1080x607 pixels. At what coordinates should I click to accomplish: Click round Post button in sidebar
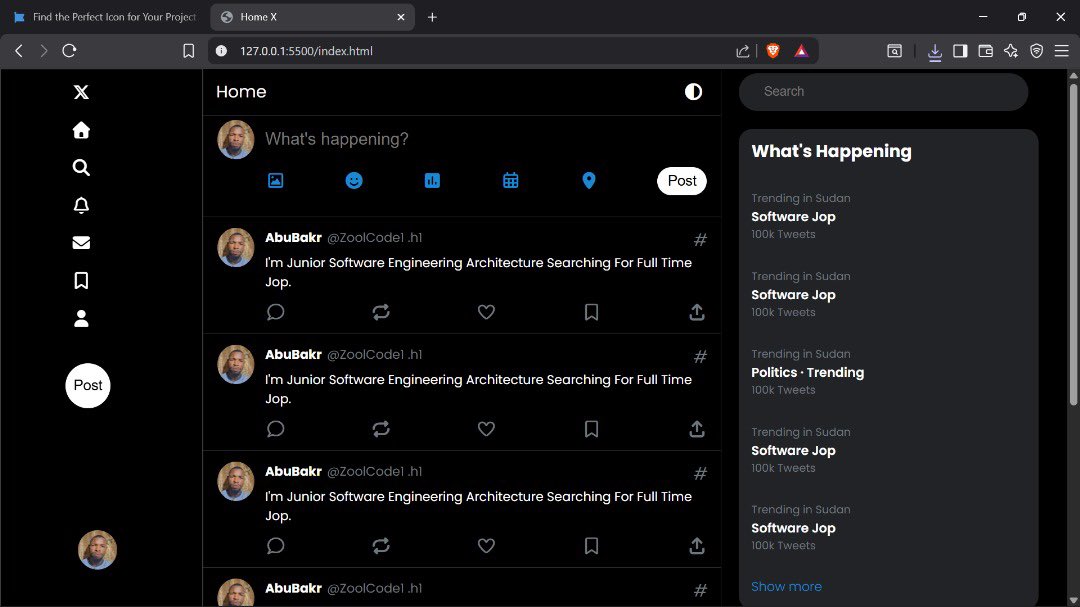point(87,385)
